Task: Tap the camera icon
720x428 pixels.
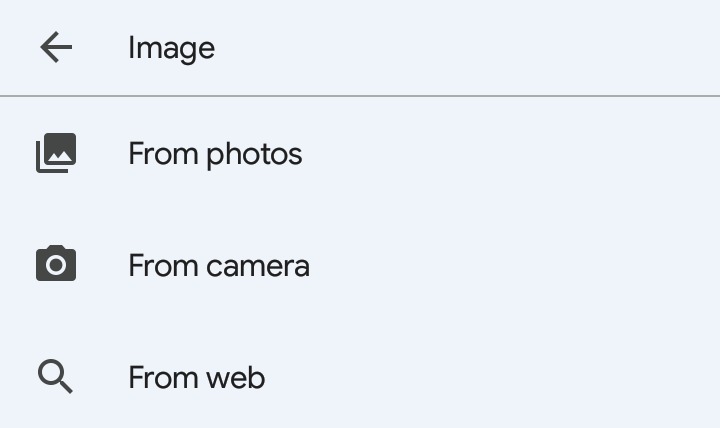Action: [x=56, y=265]
